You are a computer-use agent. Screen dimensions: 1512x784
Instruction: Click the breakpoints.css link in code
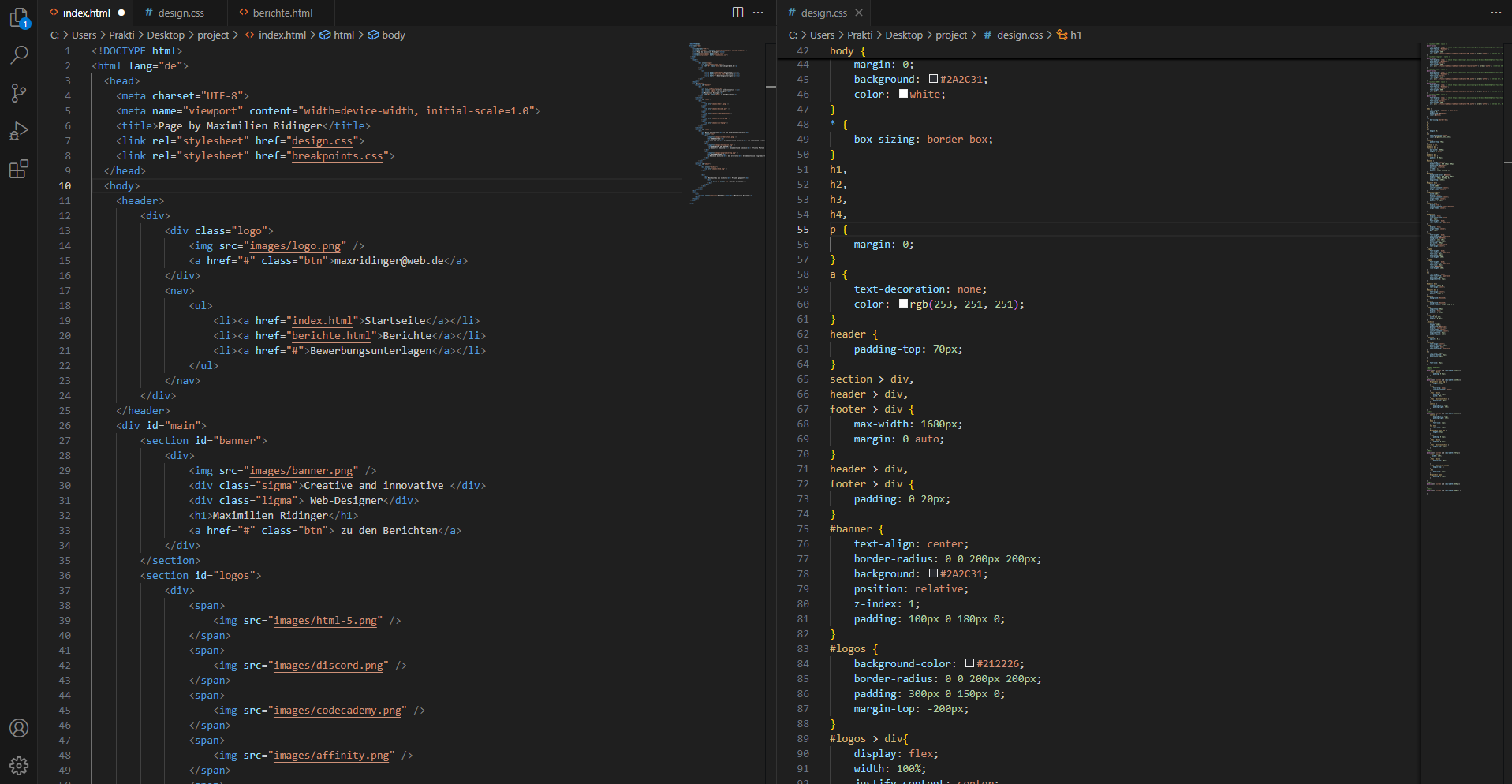337,156
